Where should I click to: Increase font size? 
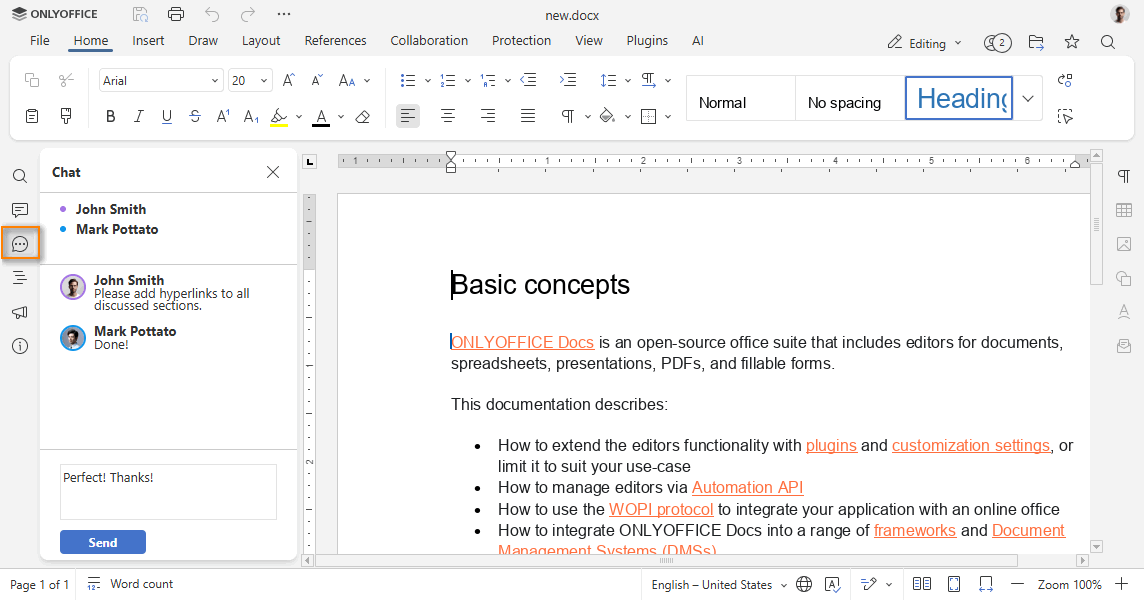pyautogui.click(x=289, y=80)
